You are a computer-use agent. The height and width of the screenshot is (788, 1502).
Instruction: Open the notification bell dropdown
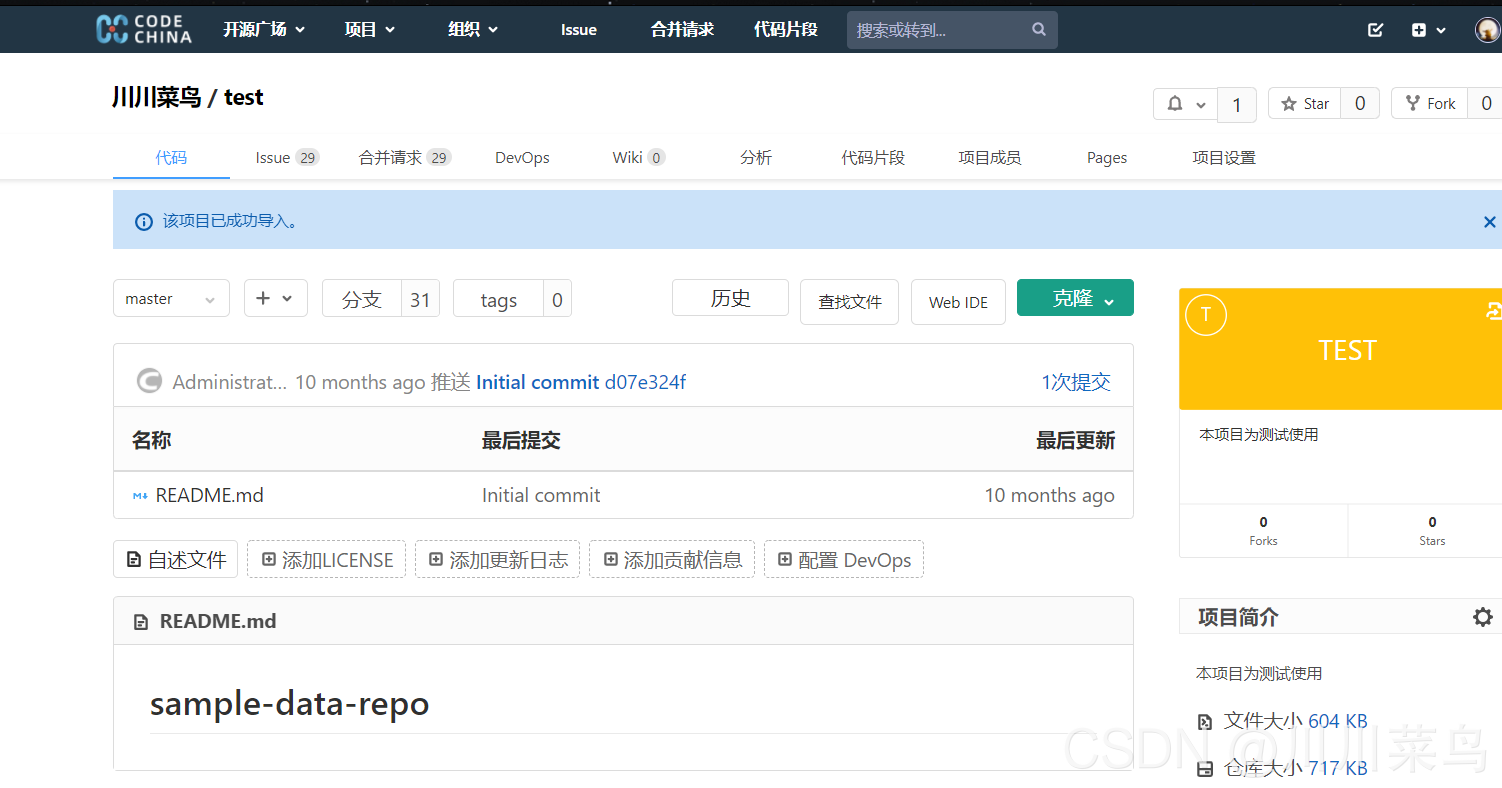[x=1186, y=104]
